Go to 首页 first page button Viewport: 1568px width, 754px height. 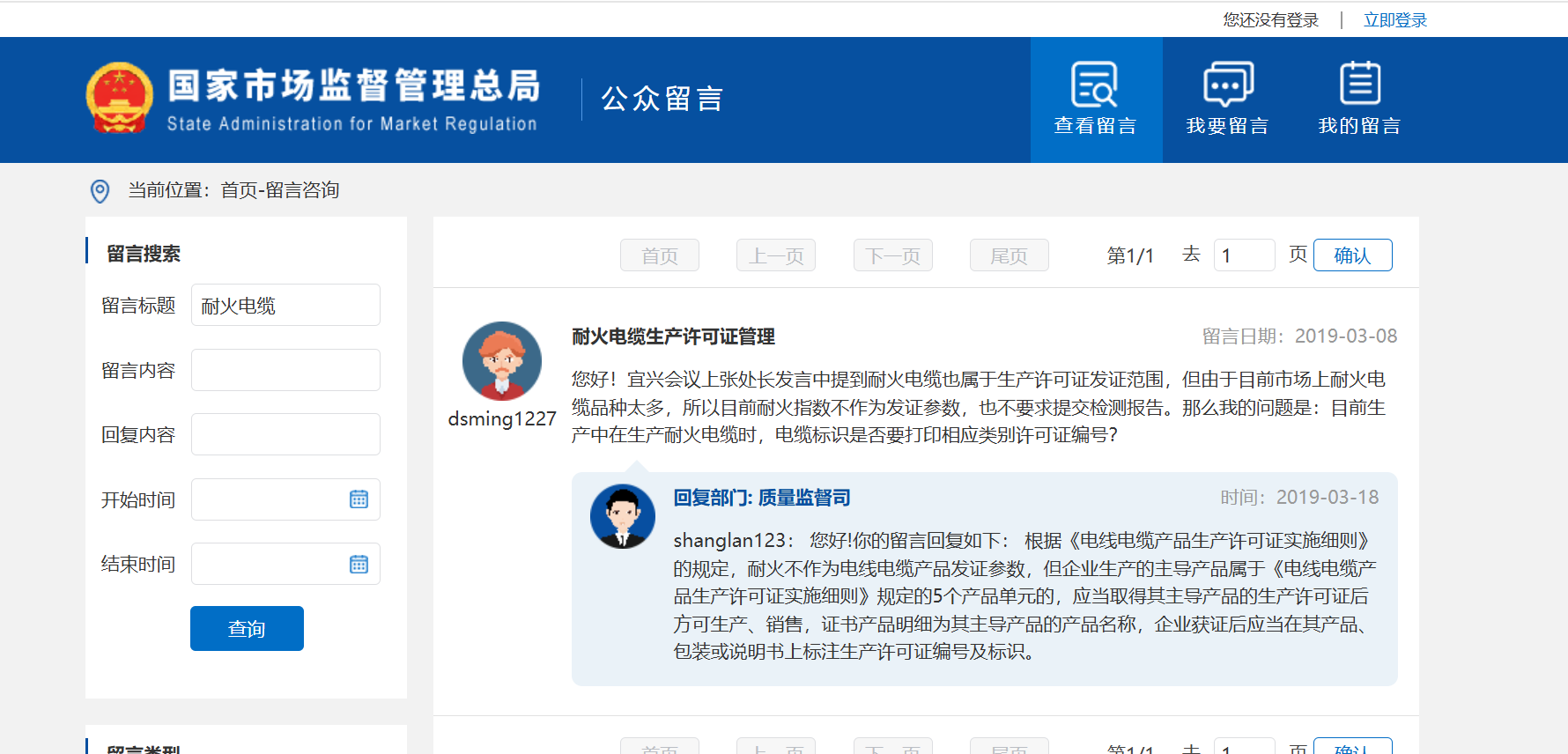pos(660,255)
